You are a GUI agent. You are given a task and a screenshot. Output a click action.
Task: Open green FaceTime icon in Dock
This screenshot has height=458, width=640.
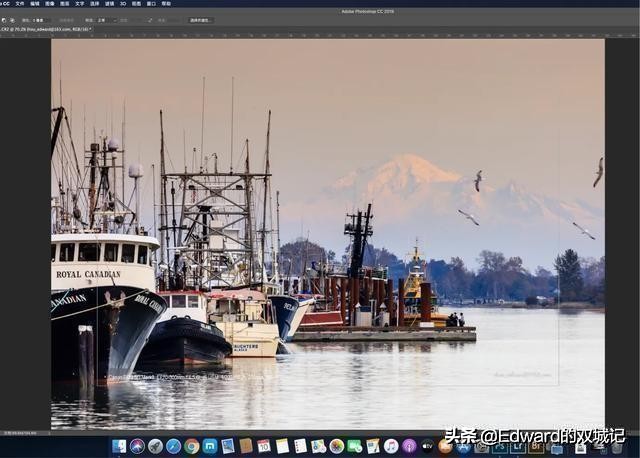(355, 446)
